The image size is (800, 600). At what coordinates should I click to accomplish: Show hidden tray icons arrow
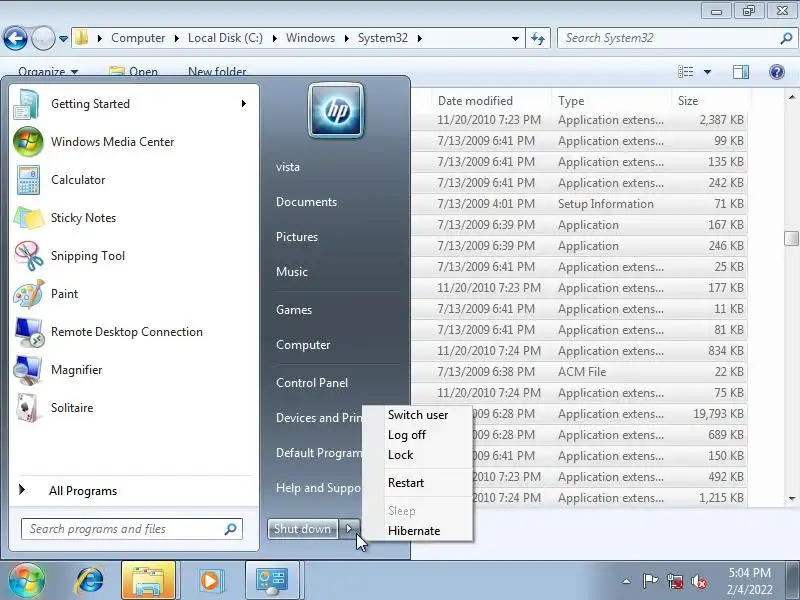627,581
